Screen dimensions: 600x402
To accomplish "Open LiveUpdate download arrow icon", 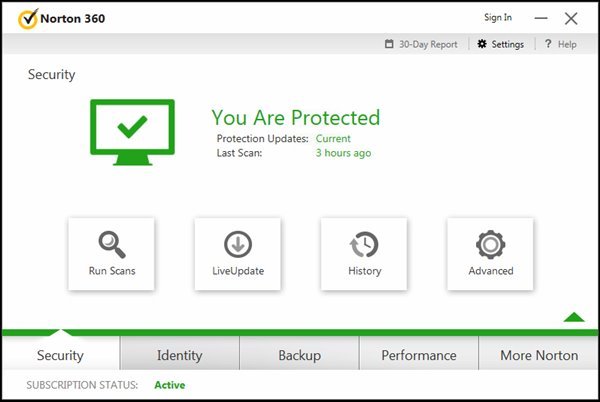I will 237,243.
